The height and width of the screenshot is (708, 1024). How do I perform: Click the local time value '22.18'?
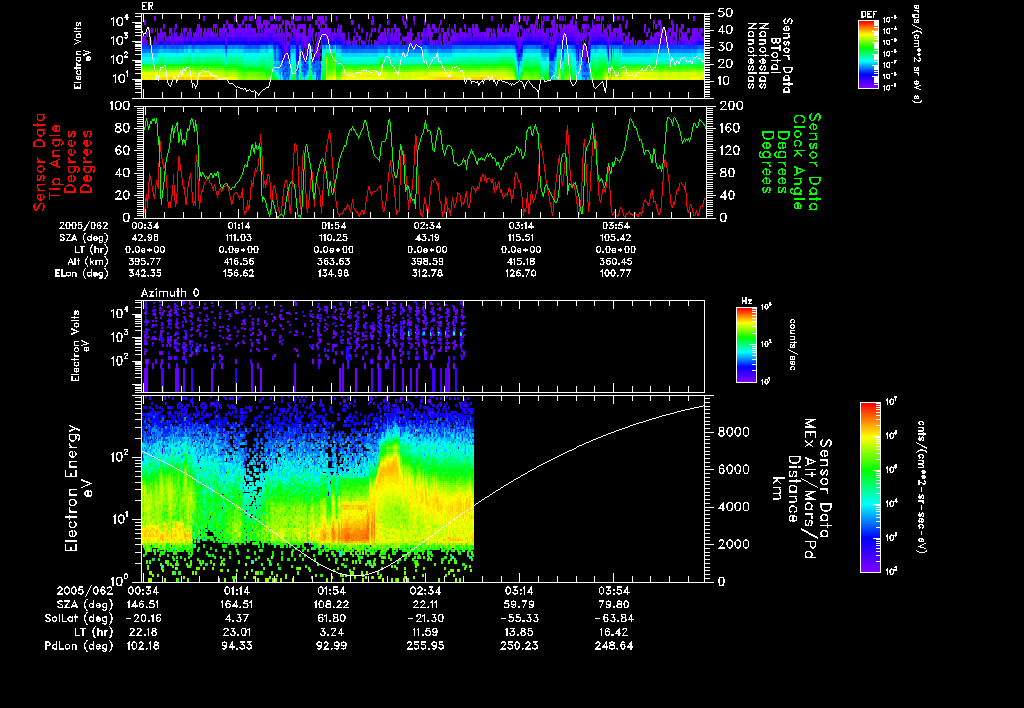coord(144,632)
